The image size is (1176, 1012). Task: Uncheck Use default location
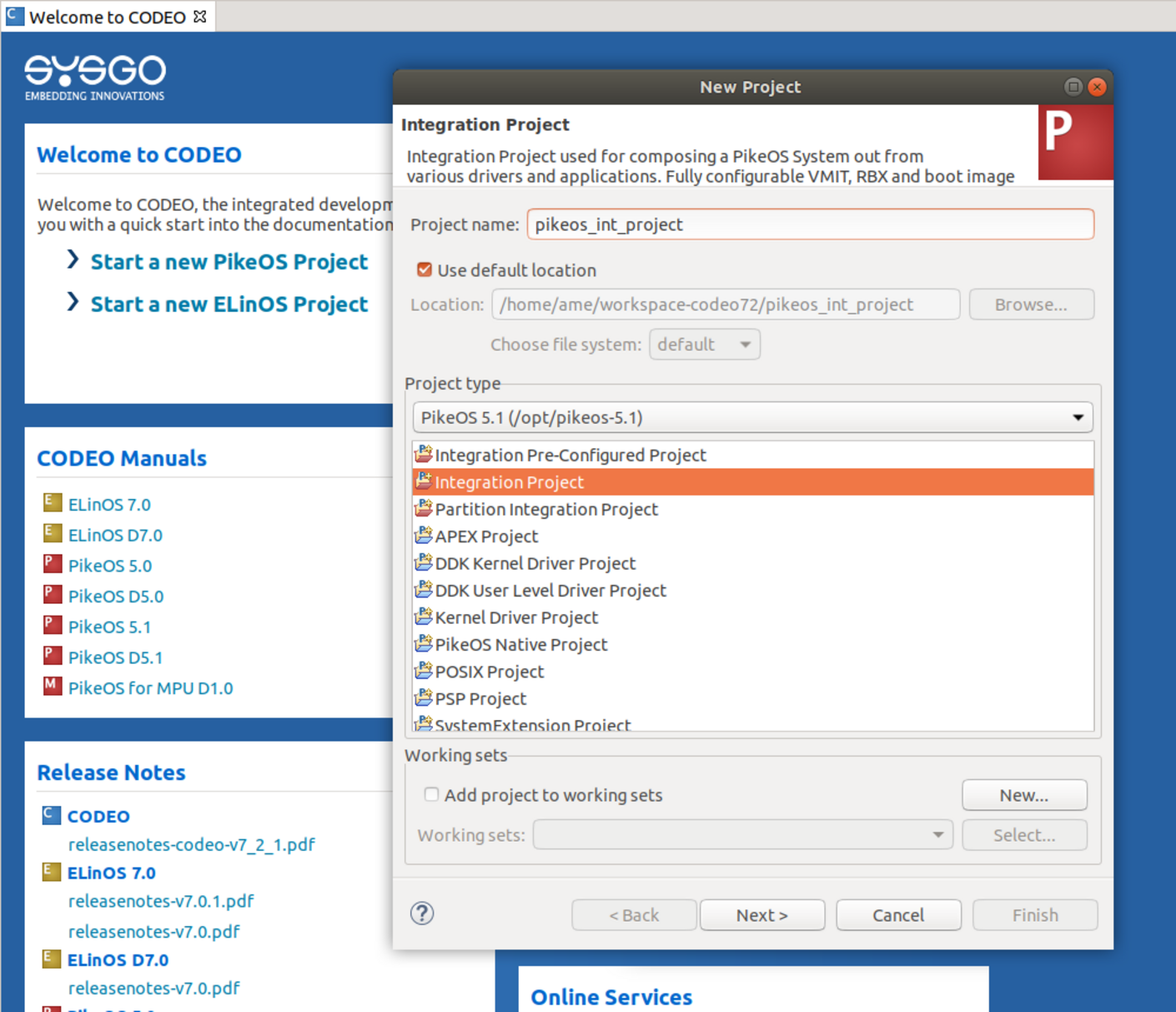click(x=425, y=269)
